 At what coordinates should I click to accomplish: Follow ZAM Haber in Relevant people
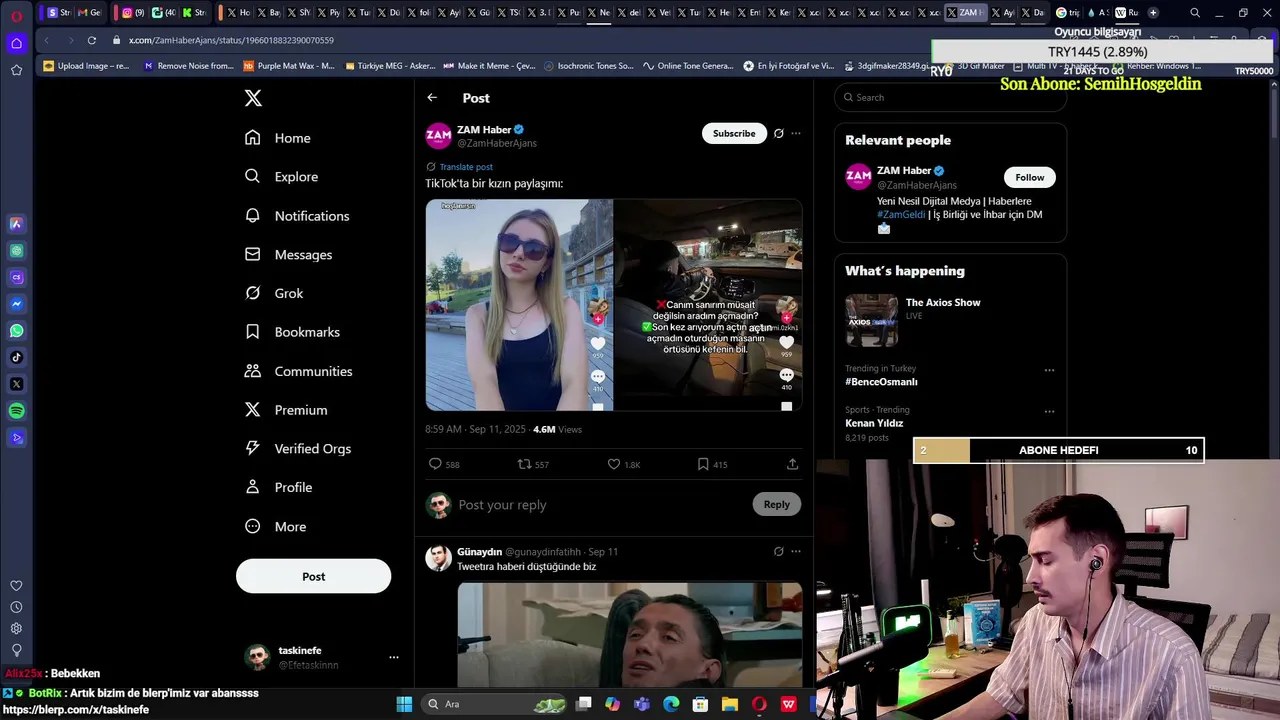point(1029,177)
